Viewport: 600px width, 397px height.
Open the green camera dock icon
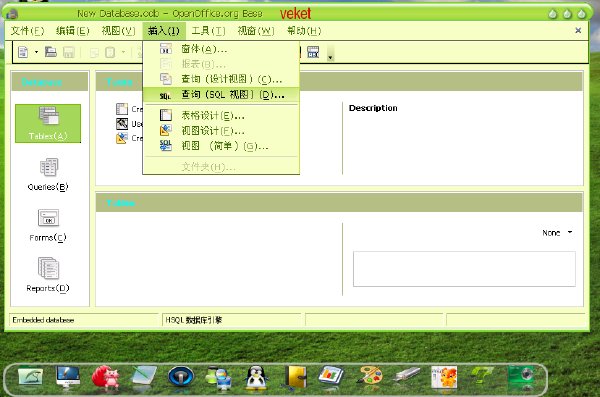520,376
